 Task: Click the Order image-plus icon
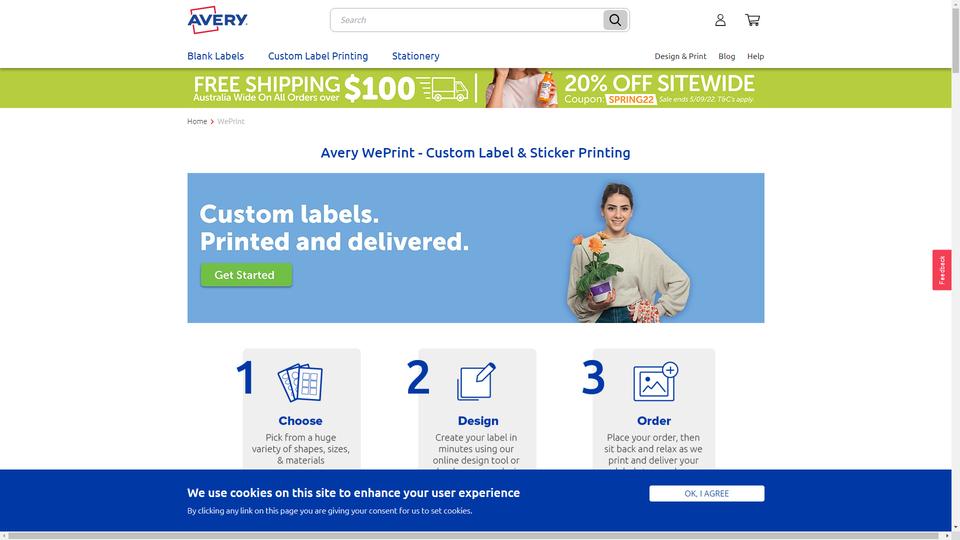pos(655,381)
